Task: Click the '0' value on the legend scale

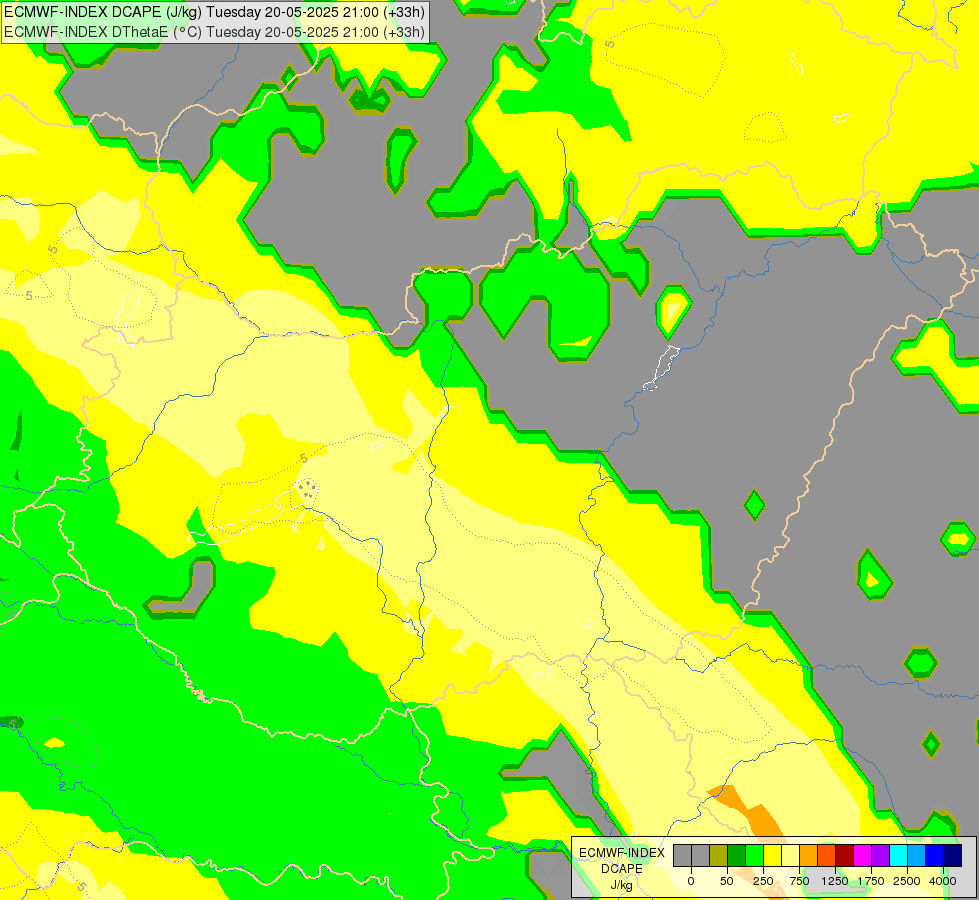Action: [x=691, y=881]
